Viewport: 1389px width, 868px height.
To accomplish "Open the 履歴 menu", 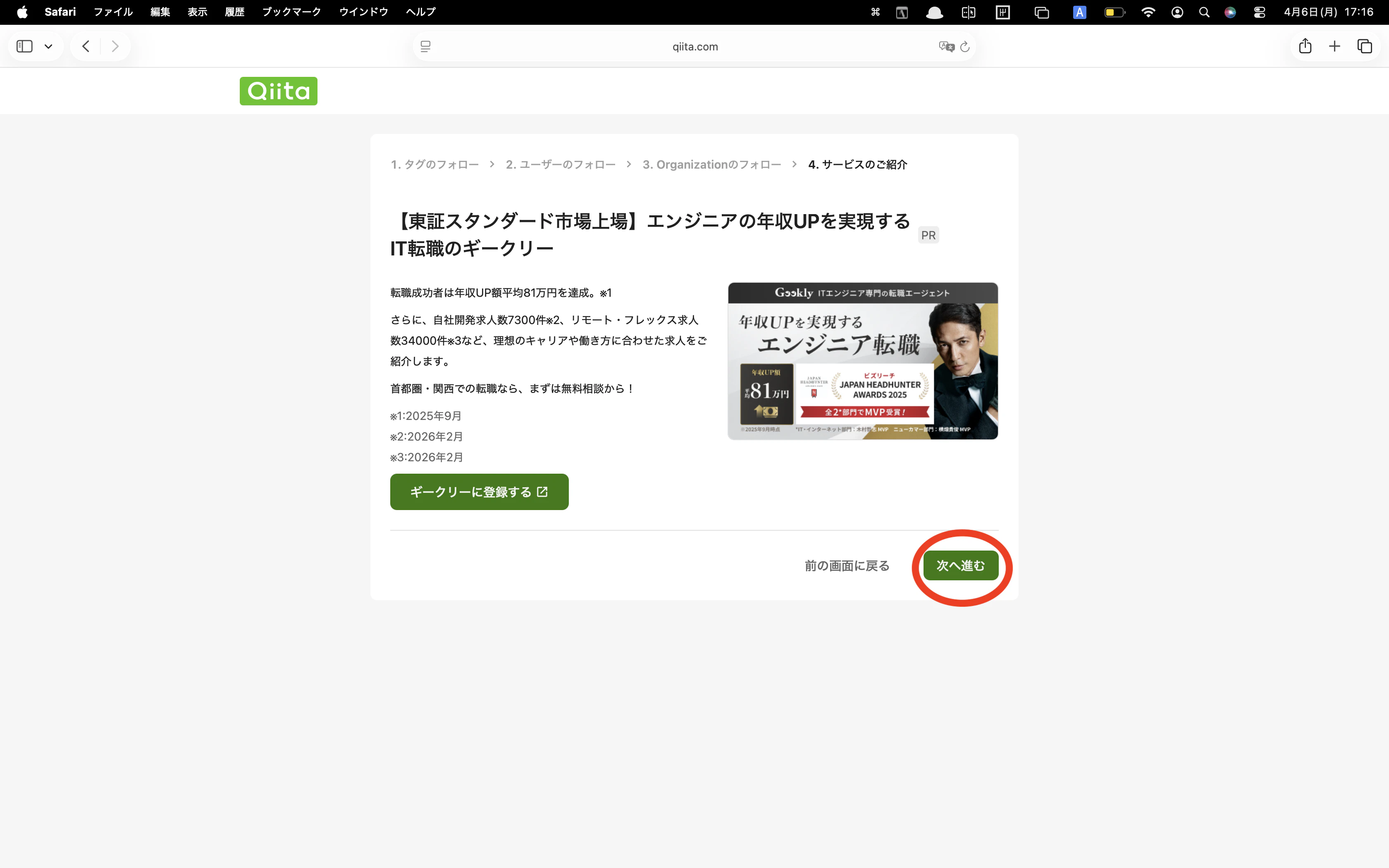I will click(235, 12).
